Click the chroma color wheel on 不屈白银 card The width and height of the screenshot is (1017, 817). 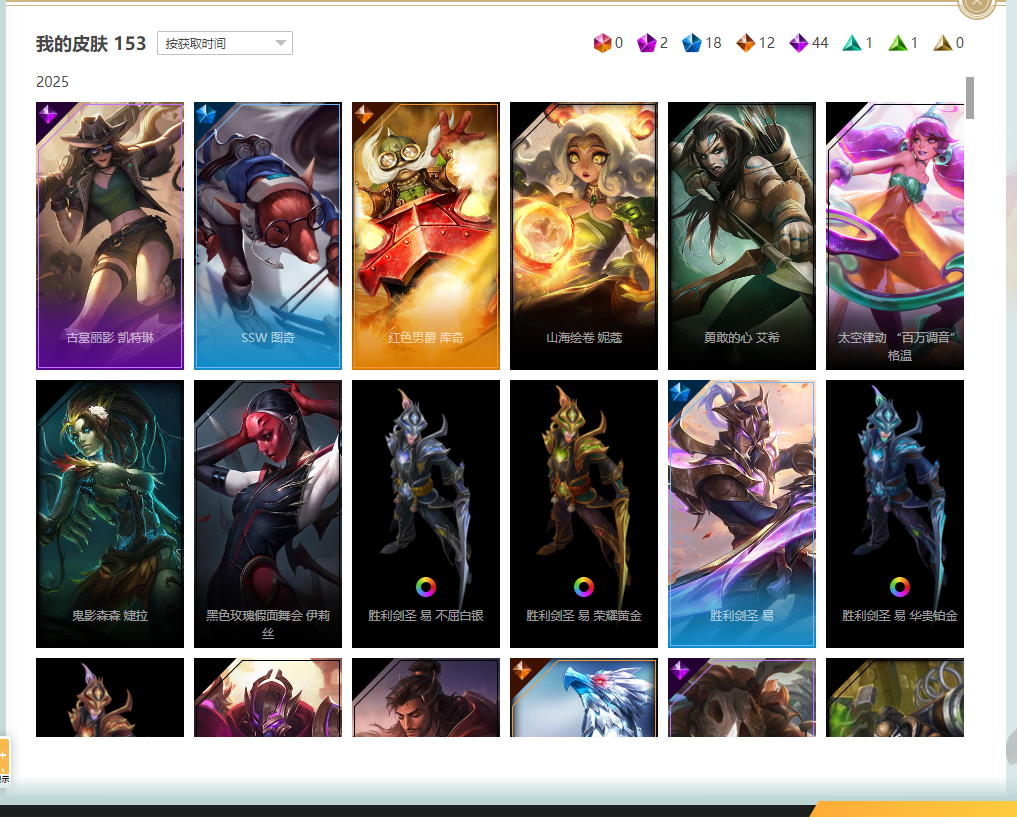(425, 587)
